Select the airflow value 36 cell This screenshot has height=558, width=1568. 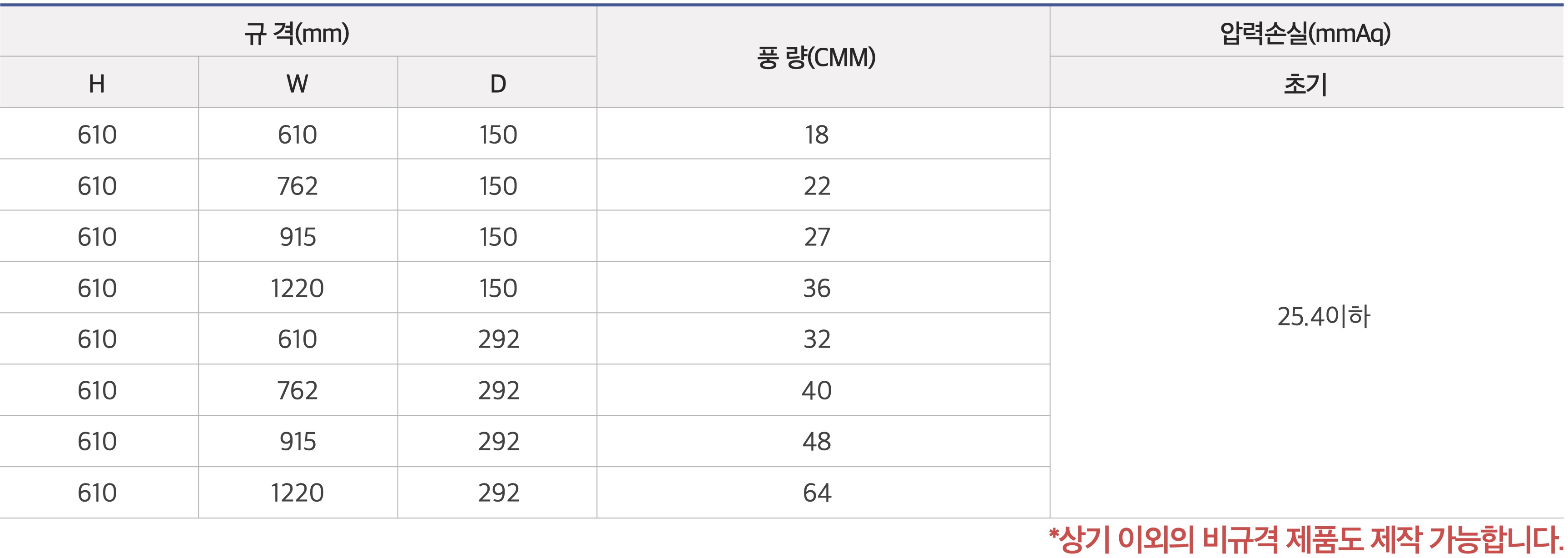pos(816,288)
